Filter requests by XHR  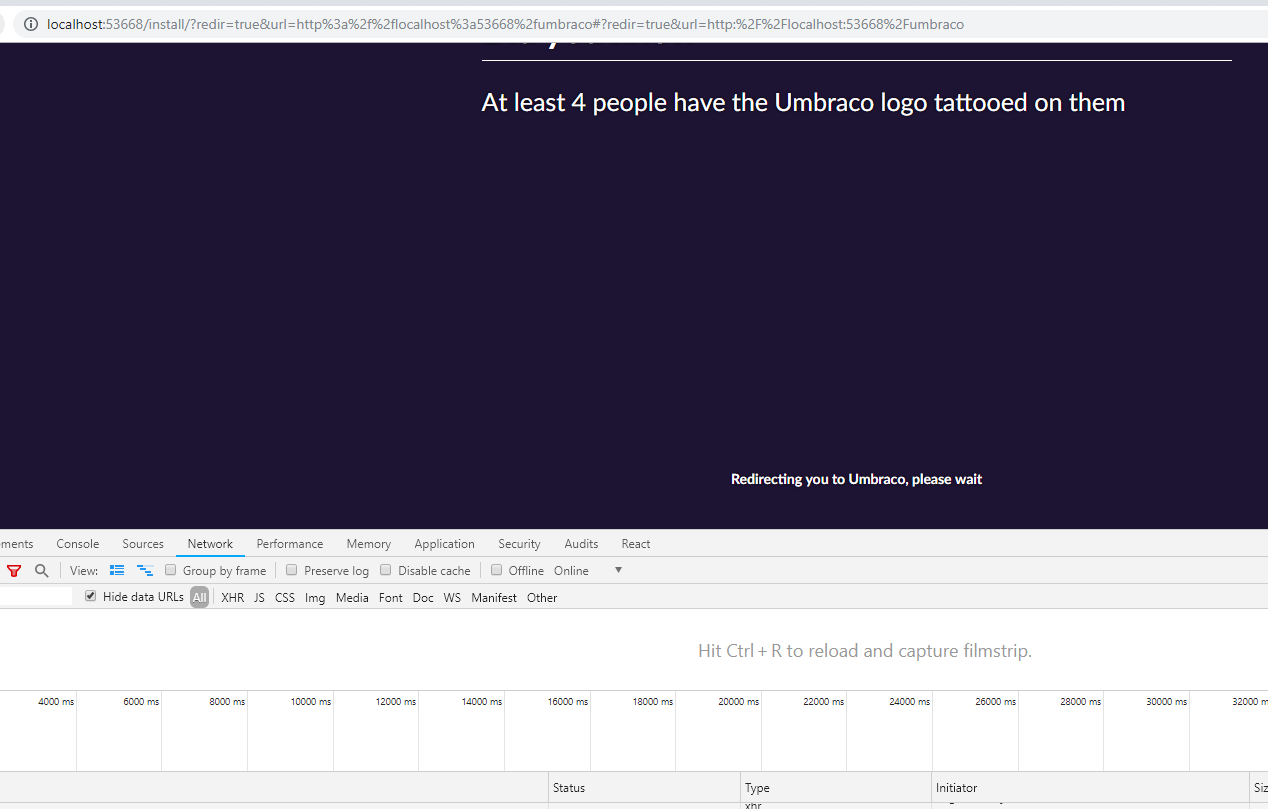[x=232, y=598]
